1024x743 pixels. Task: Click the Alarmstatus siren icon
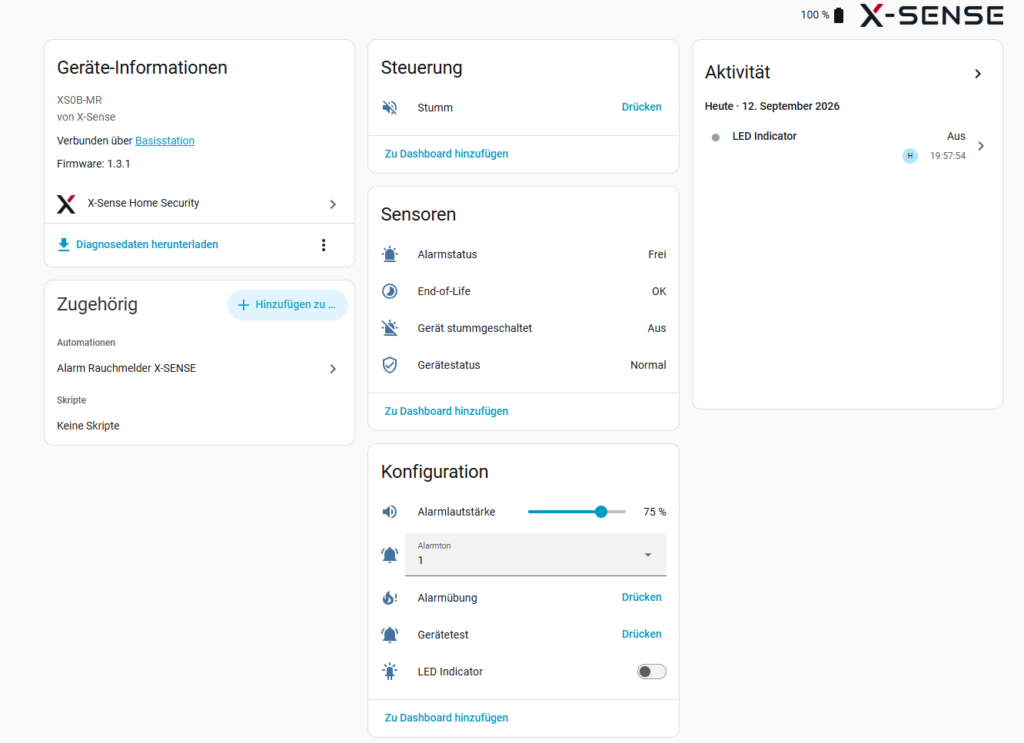point(390,254)
